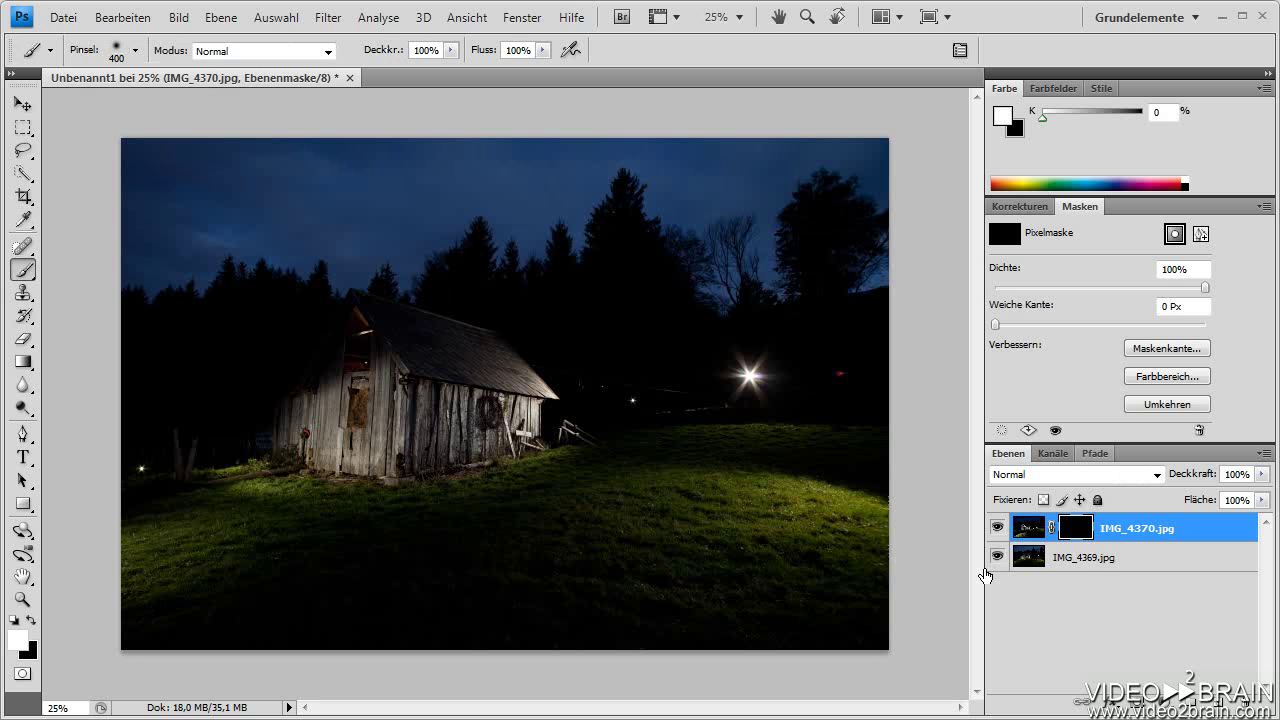Image resolution: width=1280 pixels, height=720 pixels.
Task: Open the Ebene menu
Action: click(x=221, y=17)
